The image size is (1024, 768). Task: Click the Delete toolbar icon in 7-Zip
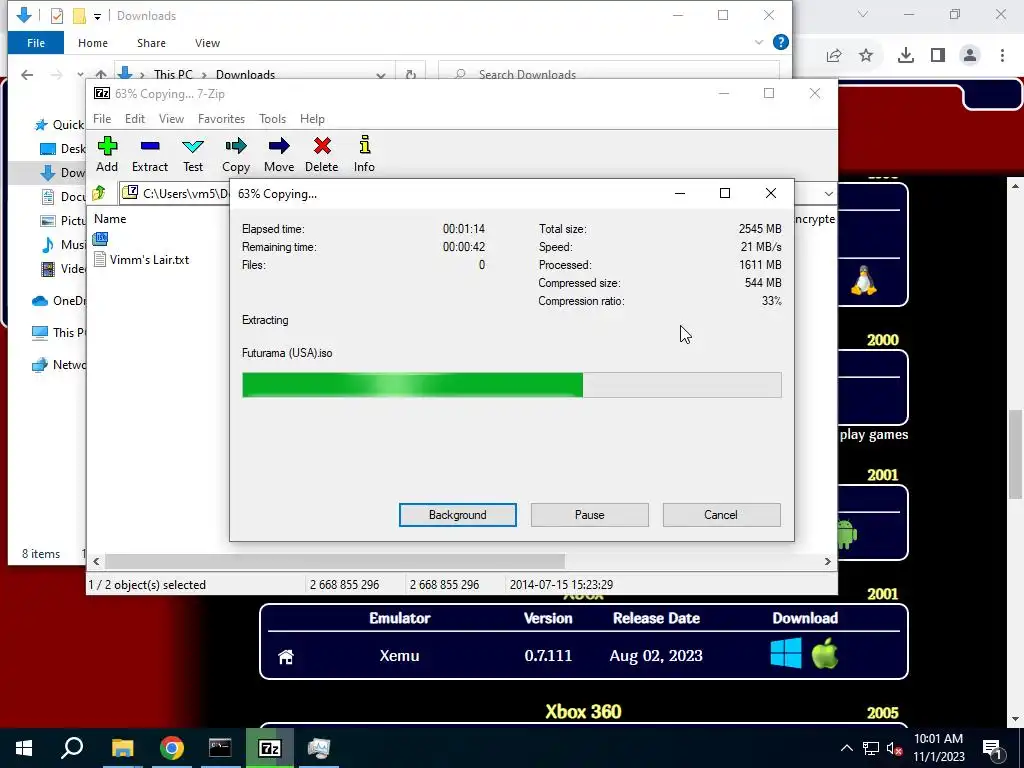tap(322, 153)
